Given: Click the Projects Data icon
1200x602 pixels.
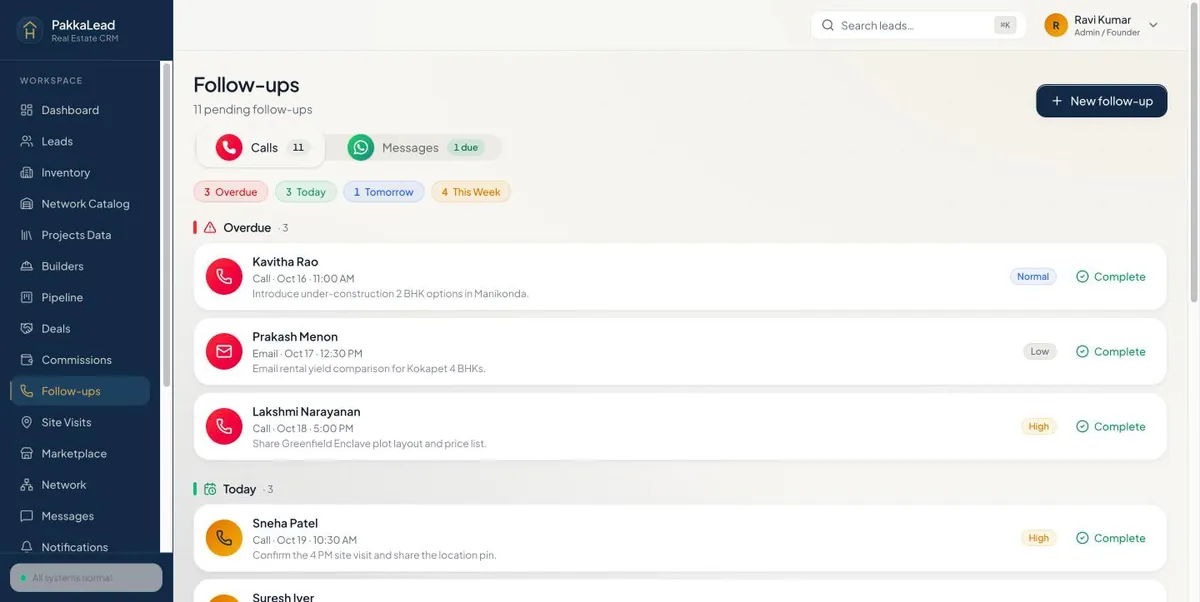Looking at the screenshot, I should 27,235.
